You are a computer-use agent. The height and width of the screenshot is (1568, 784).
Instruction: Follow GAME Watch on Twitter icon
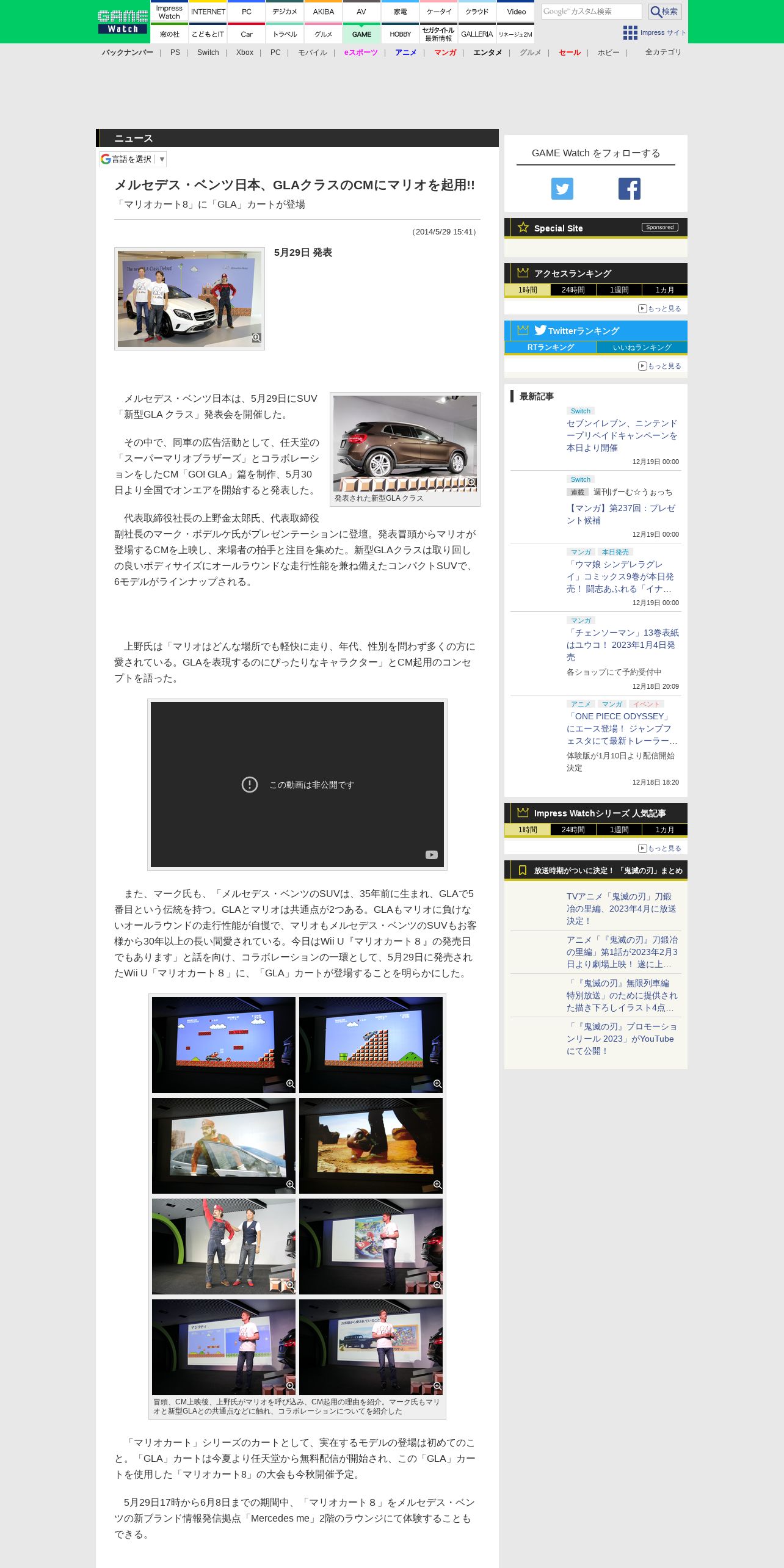coord(562,189)
